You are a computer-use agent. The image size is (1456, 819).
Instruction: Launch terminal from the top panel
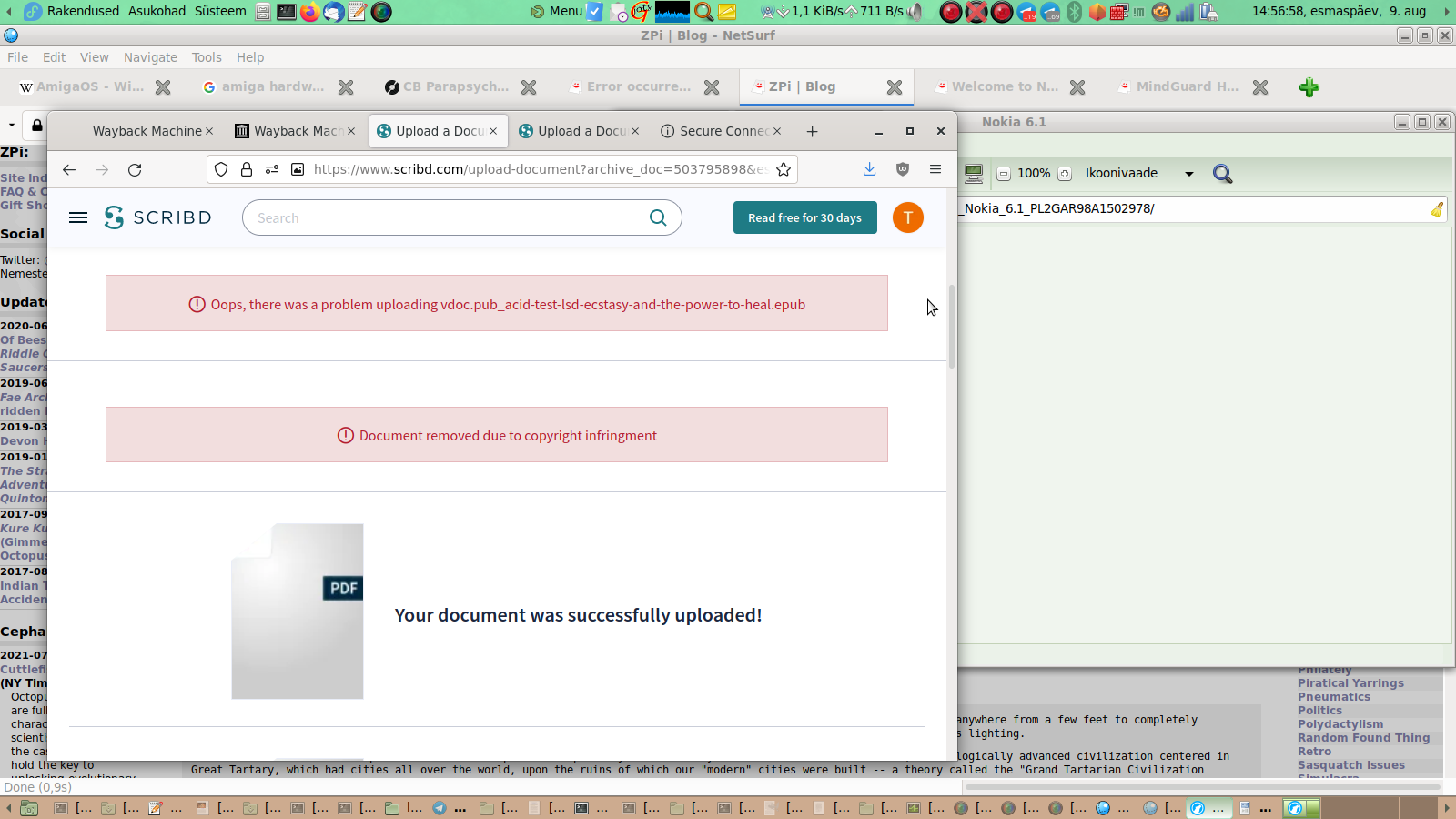tap(287, 12)
